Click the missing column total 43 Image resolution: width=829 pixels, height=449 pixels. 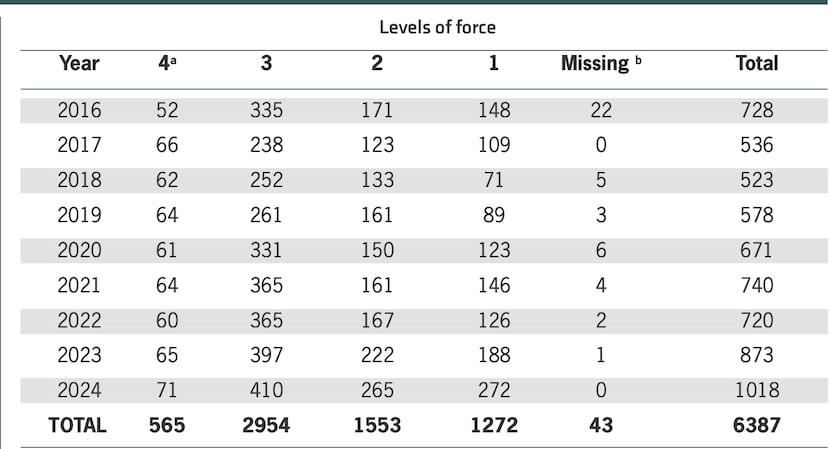pos(600,425)
